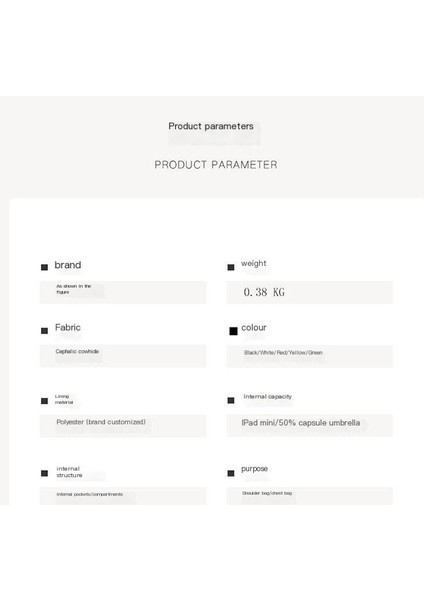Click the square bullet beside Internal capacity
The image size is (424, 600).
(x=231, y=400)
